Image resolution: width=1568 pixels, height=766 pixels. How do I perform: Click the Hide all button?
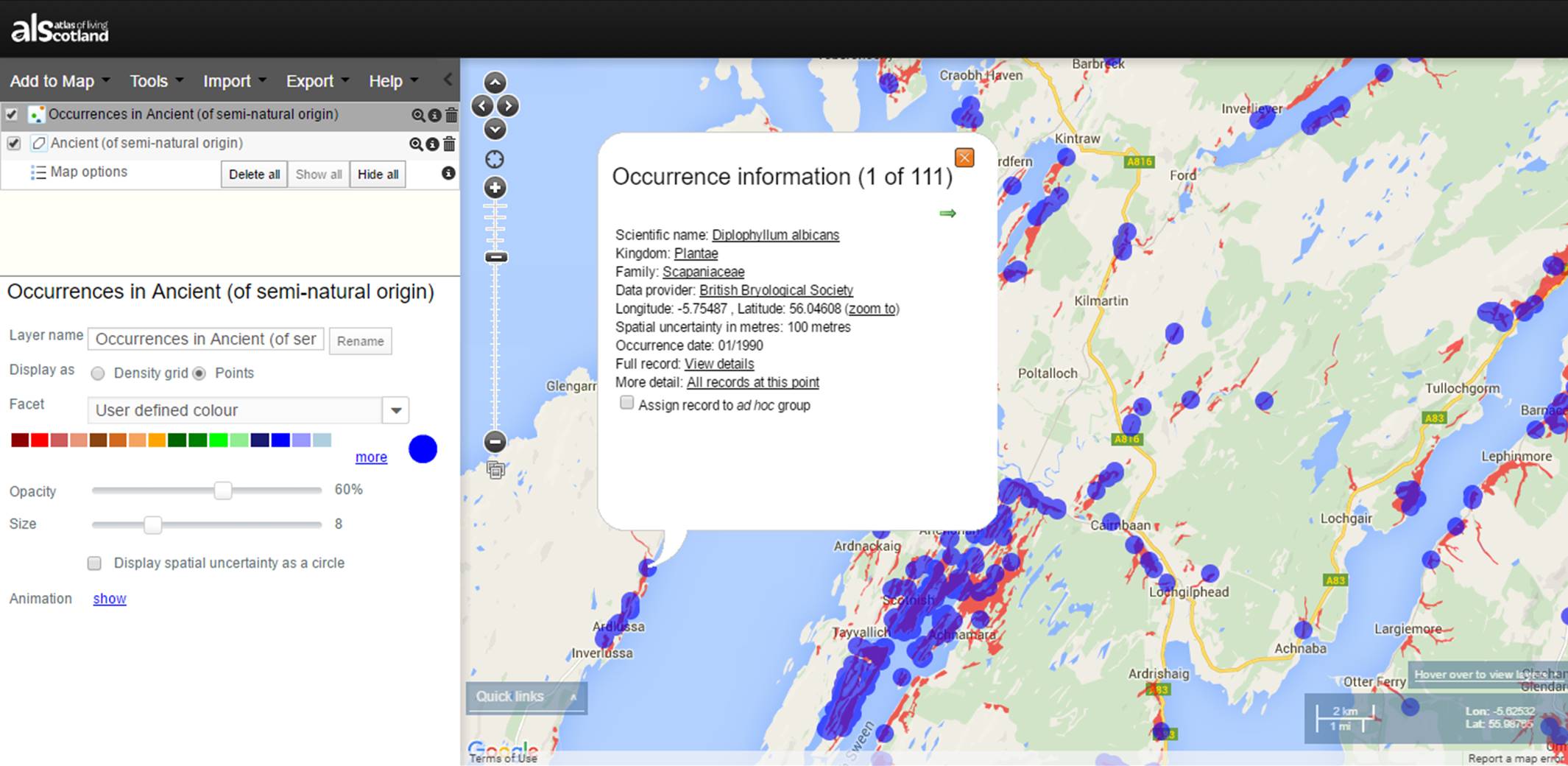coord(377,174)
